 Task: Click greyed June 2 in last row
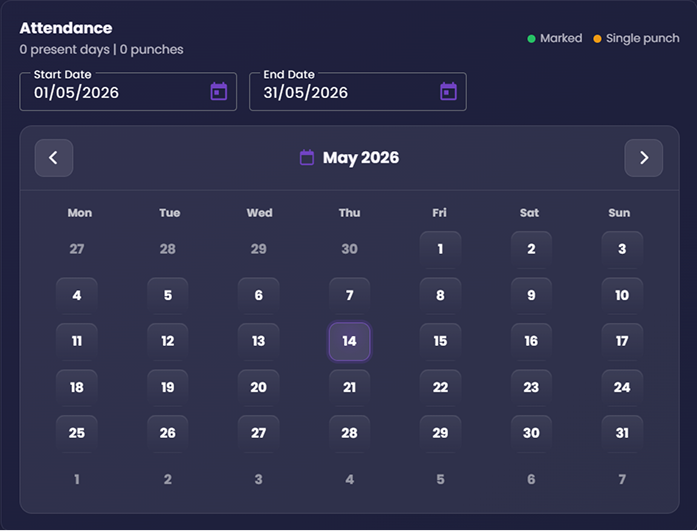(167, 480)
